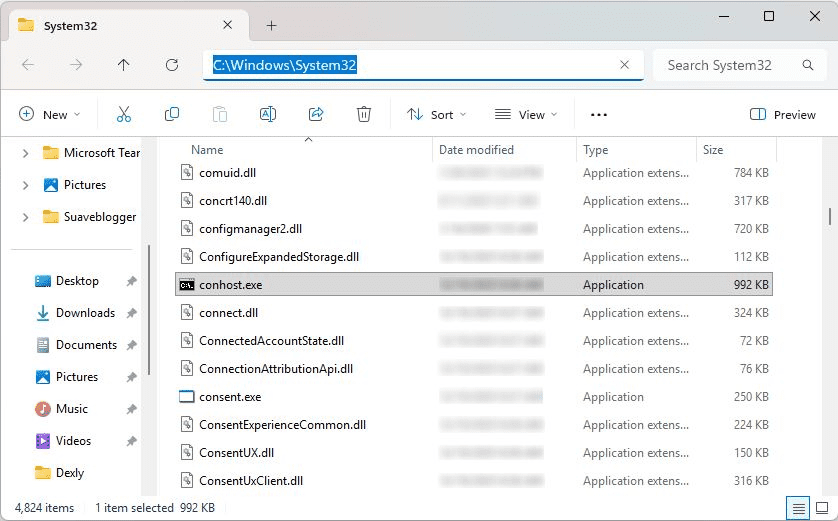Click the pin icon beside Downloads
The width and height of the screenshot is (838, 521).
tap(131, 313)
